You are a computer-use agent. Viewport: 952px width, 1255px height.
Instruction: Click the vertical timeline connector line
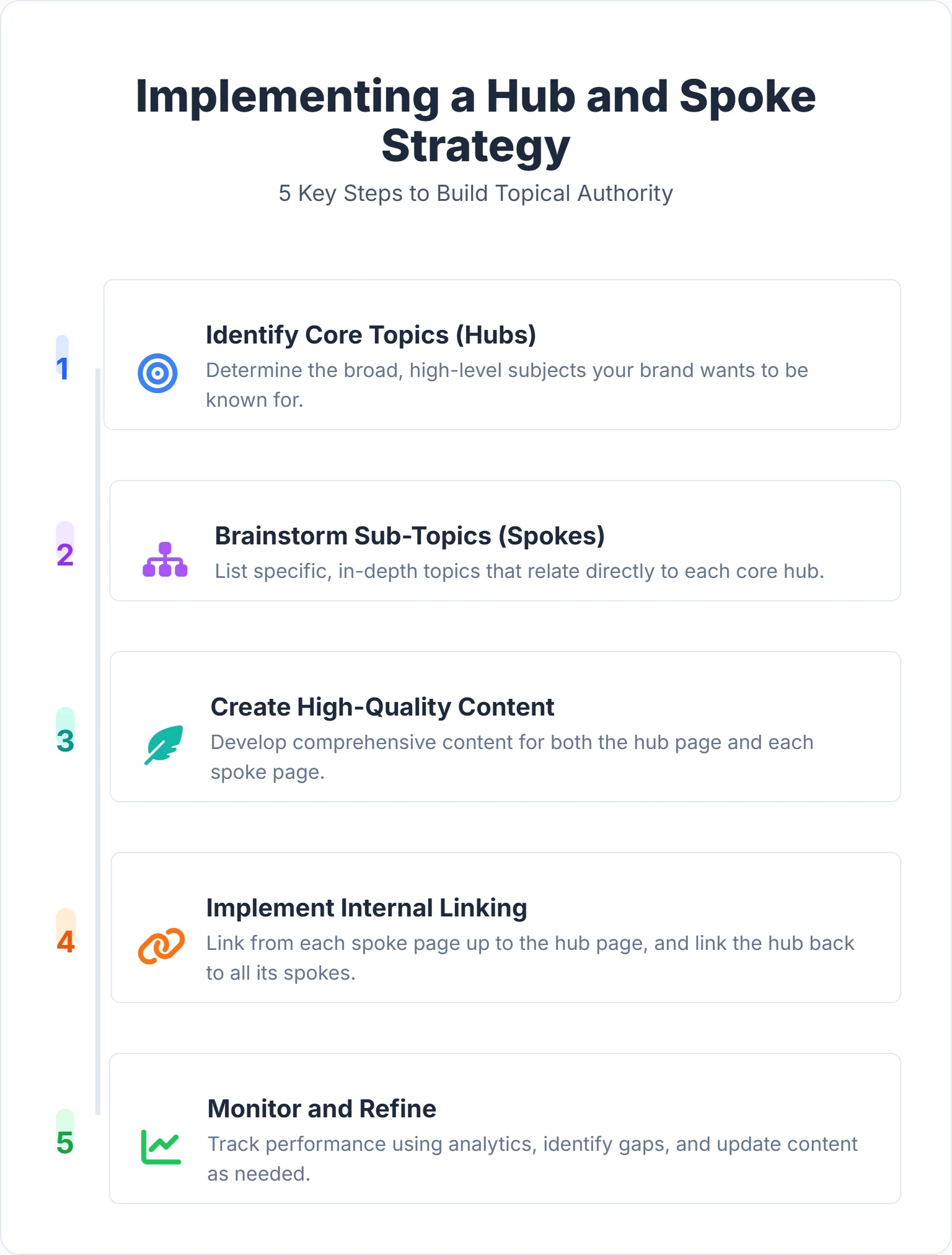click(x=98, y=742)
